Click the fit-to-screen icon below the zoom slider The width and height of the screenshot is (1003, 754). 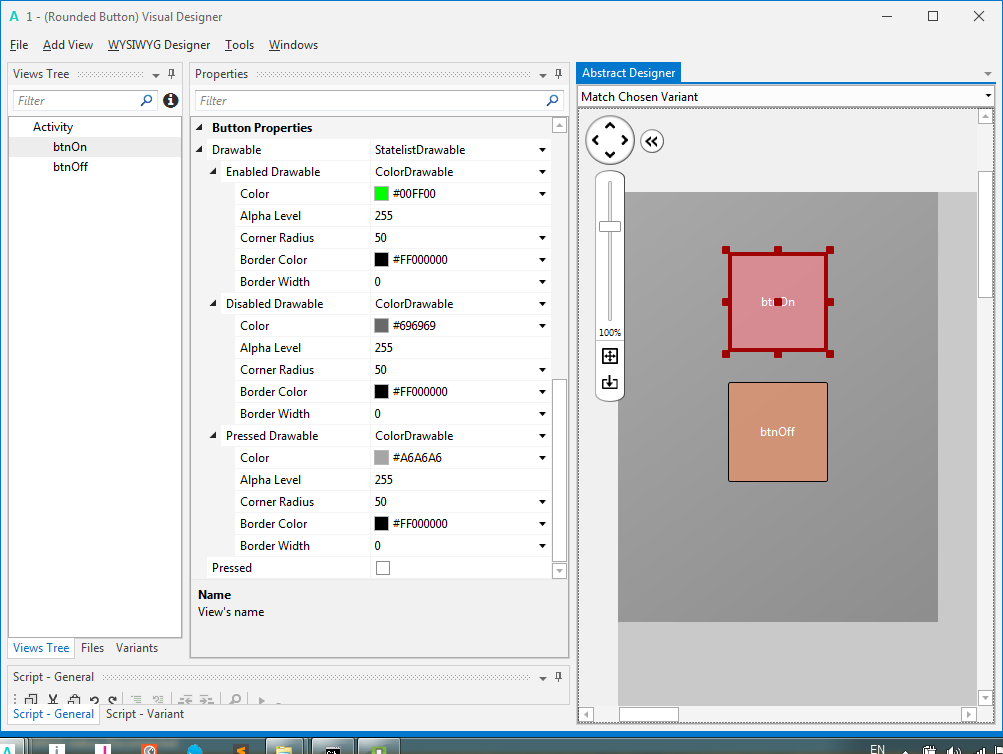pyautogui.click(x=610, y=355)
